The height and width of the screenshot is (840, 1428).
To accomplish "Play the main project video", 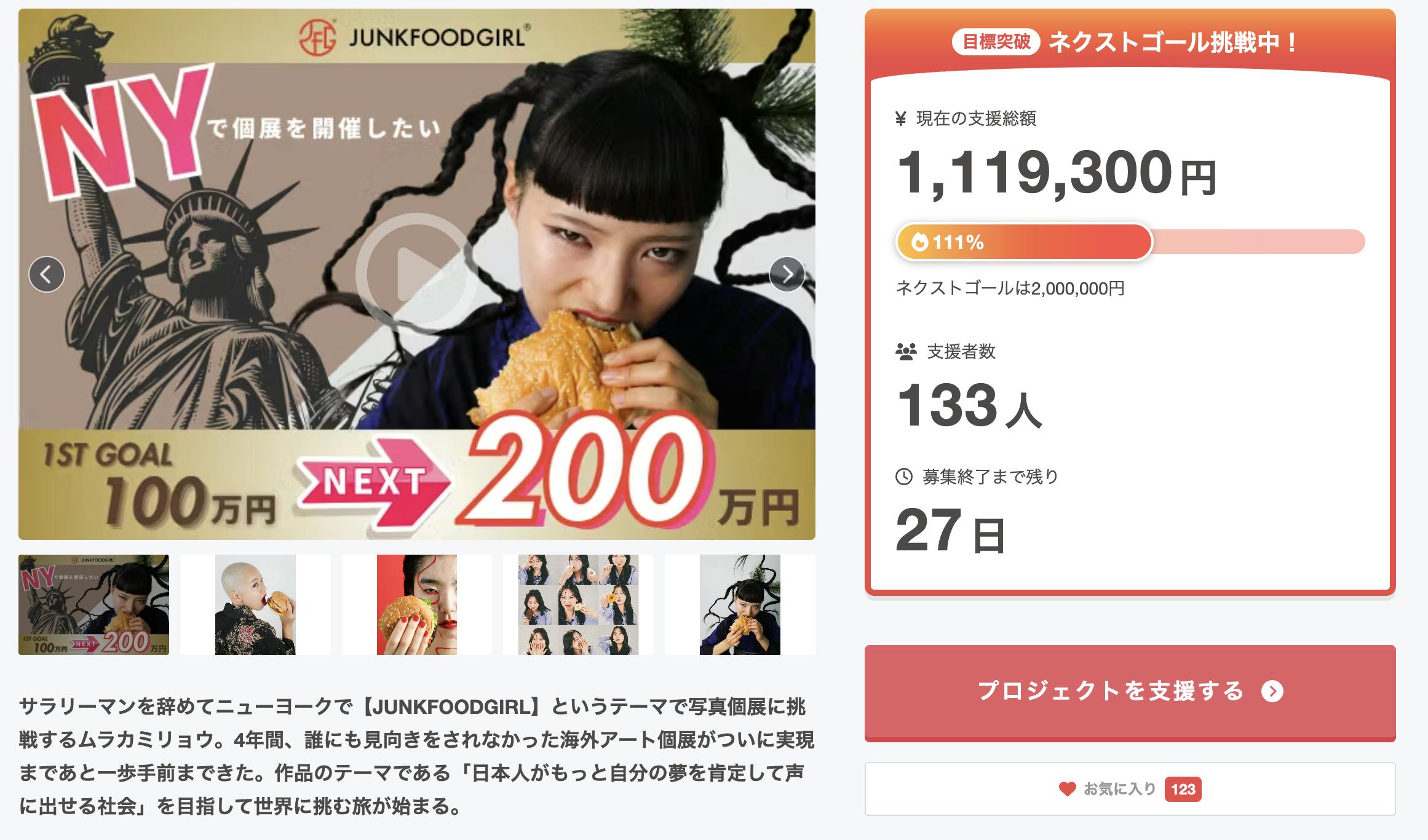I will 417,274.
